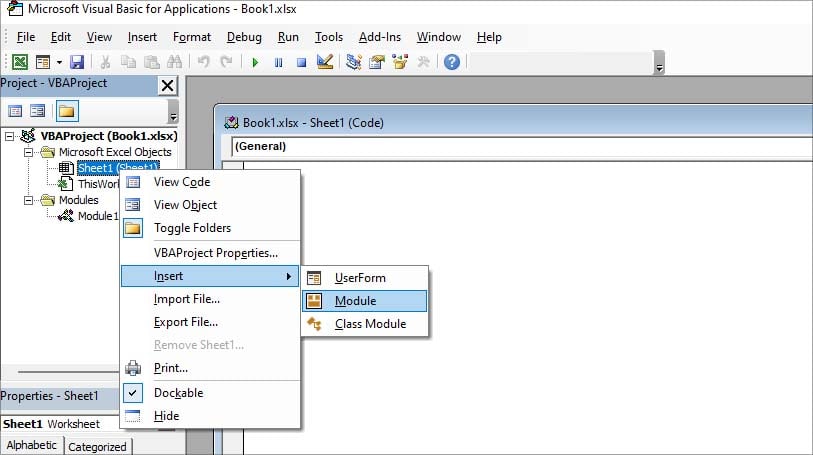
Task: Open the Tools menu
Action: click(x=329, y=37)
